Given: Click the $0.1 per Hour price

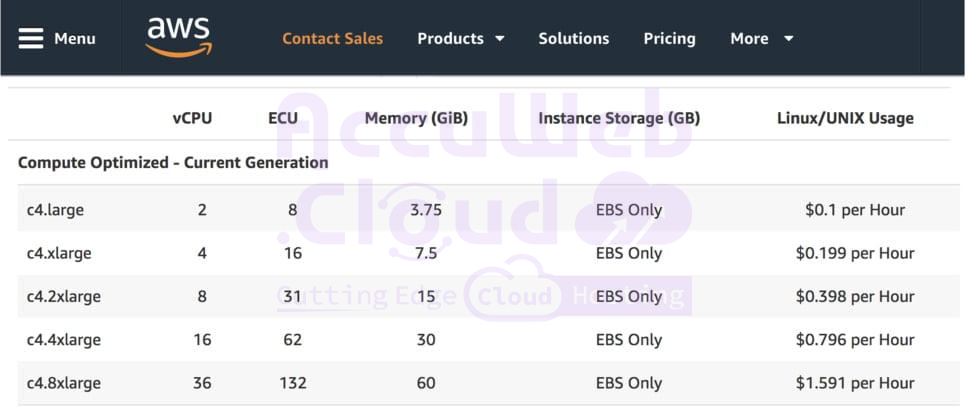Looking at the screenshot, I should point(855,210).
